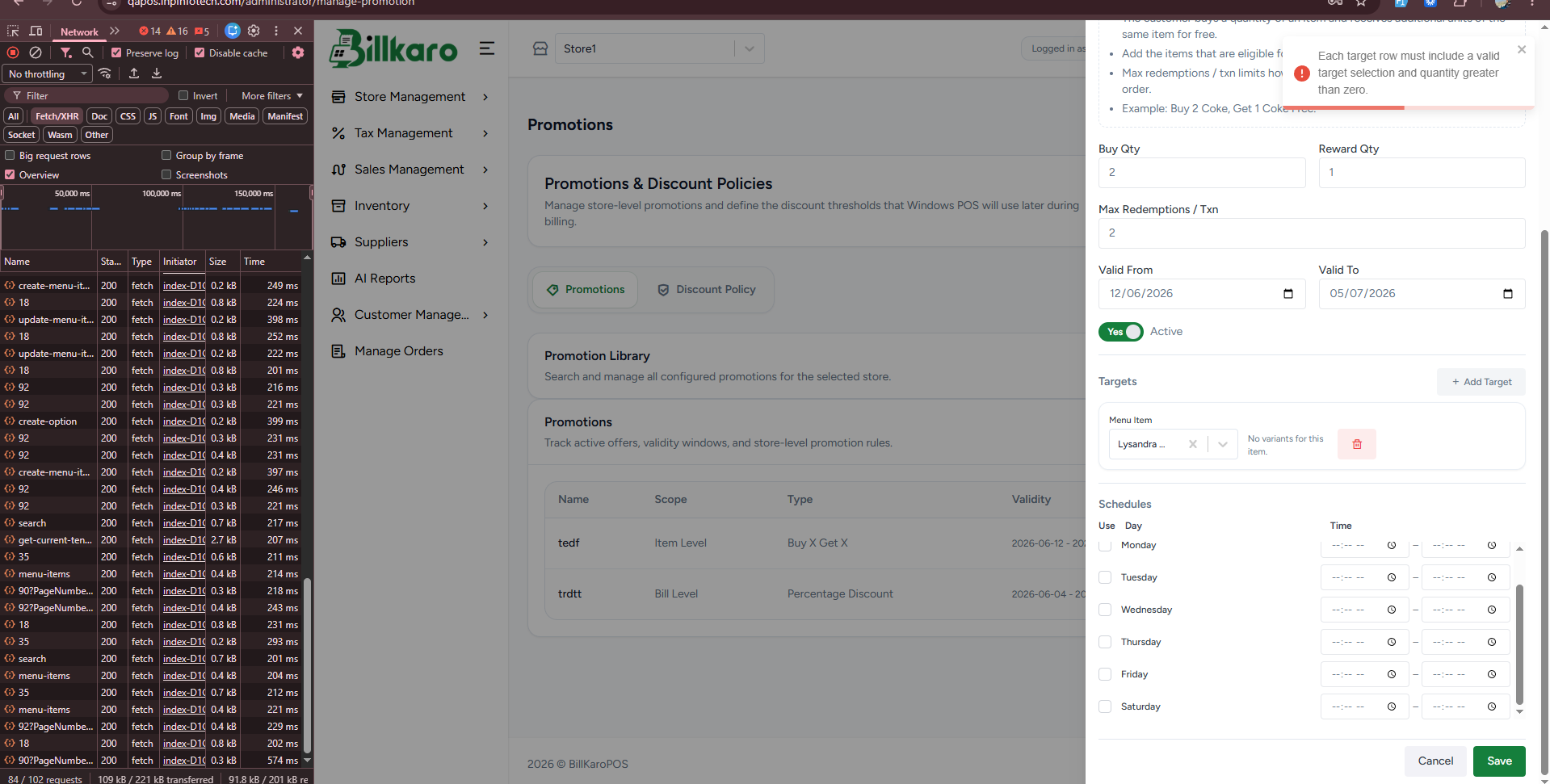Open Valid From calendar picker icon
The image size is (1550, 784).
[x=1288, y=294]
